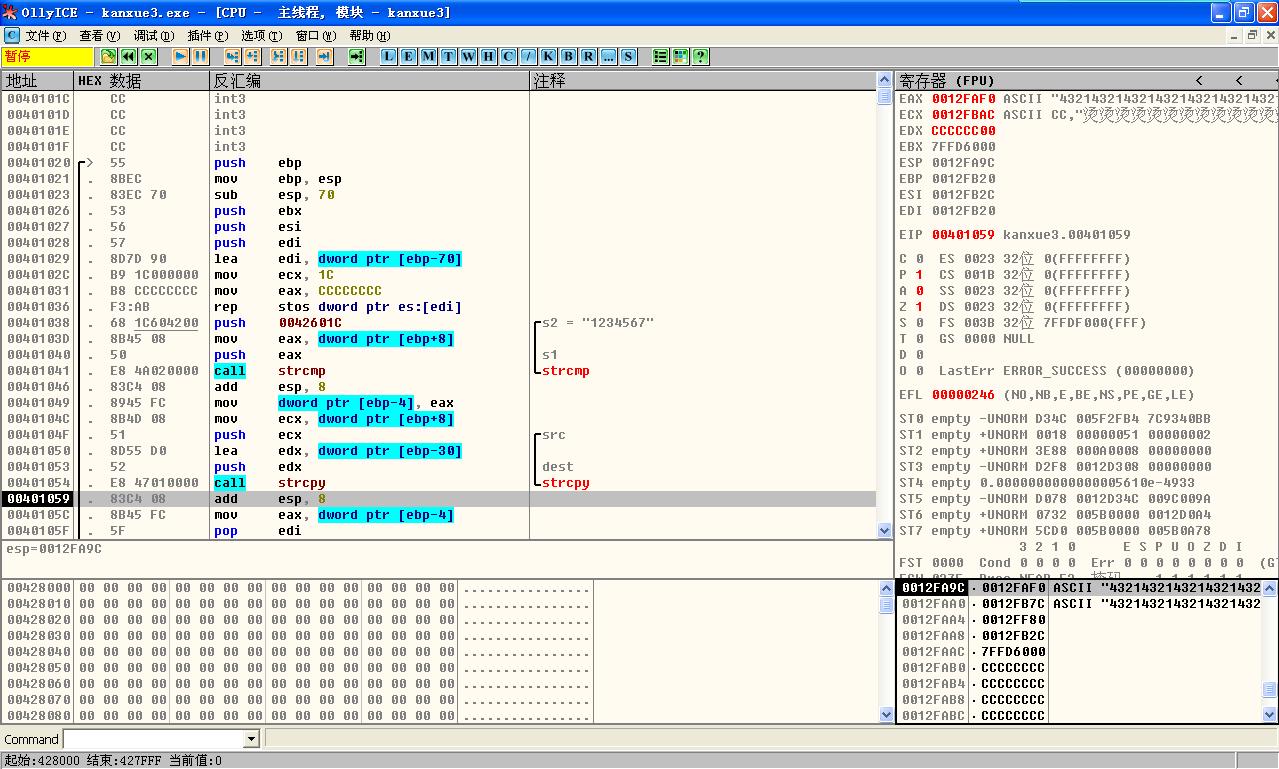The height and width of the screenshot is (769, 1279).
Task: Select the Z flag value in registers
Action: [919, 307]
